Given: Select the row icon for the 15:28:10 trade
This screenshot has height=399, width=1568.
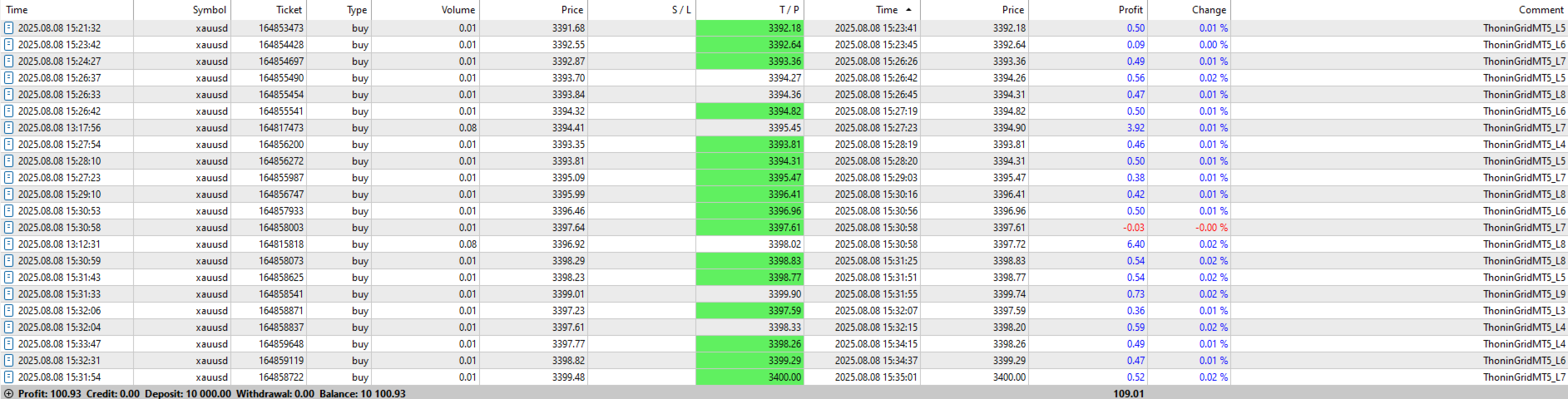Looking at the screenshot, I should point(9,161).
